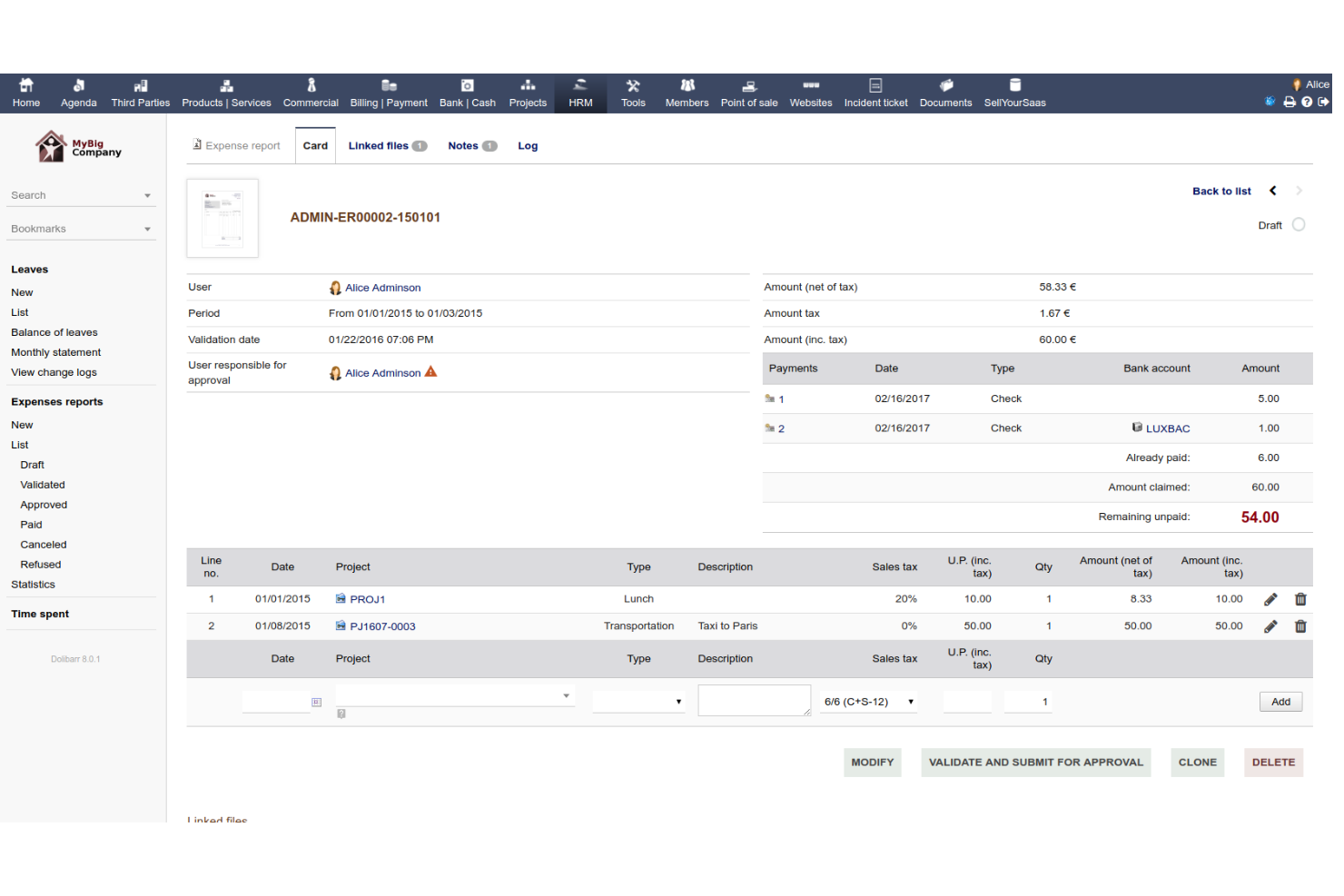Open the Agenda module icon
This screenshot has height=896, width=1344.
[x=79, y=85]
